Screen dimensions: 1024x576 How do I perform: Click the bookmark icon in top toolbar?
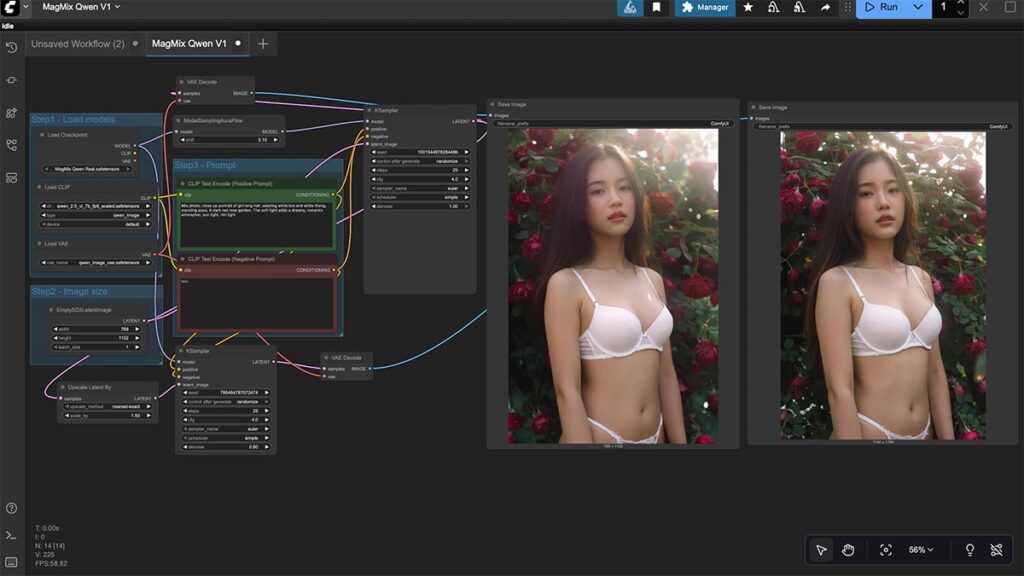656,7
